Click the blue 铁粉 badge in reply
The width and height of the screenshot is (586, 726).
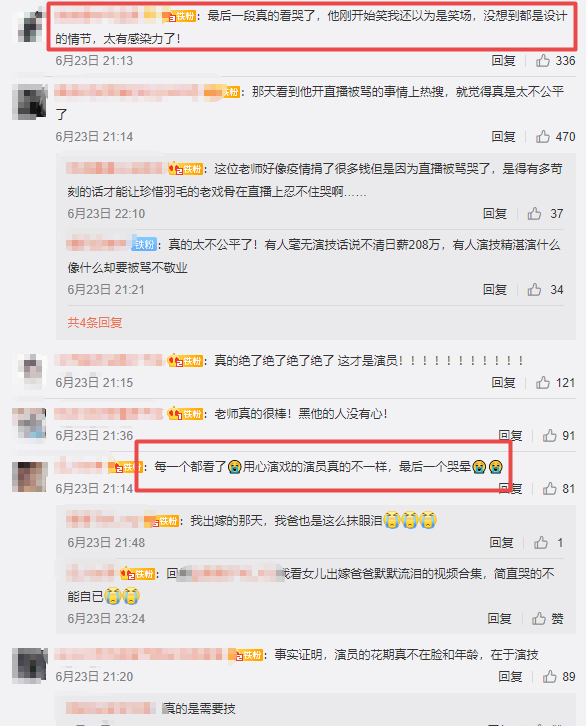pyautogui.click(x=144, y=244)
